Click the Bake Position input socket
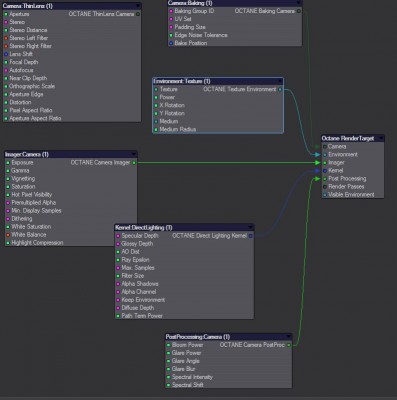Screen dimensions: 397x400 point(171,43)
